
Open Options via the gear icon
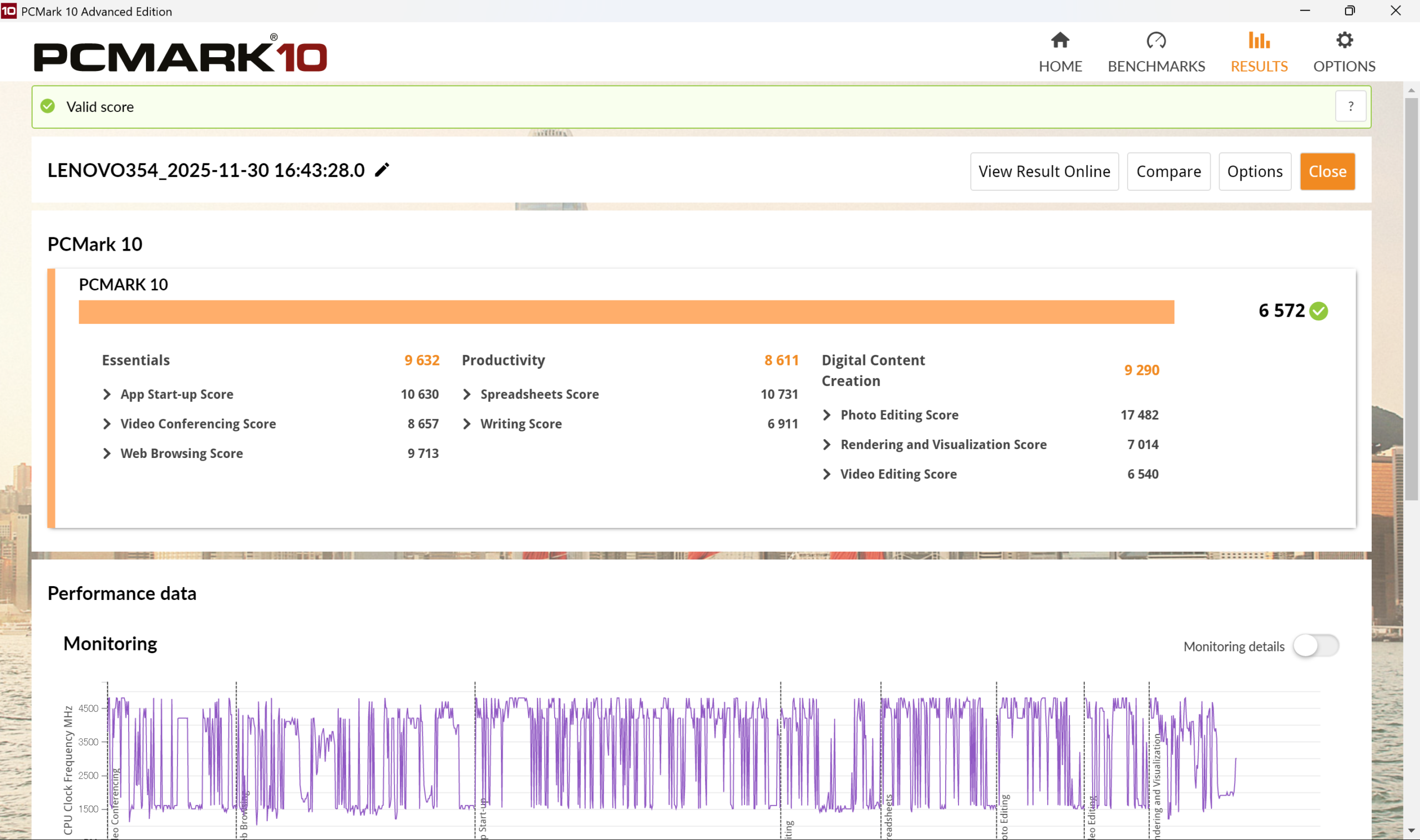click(1344, 40)
